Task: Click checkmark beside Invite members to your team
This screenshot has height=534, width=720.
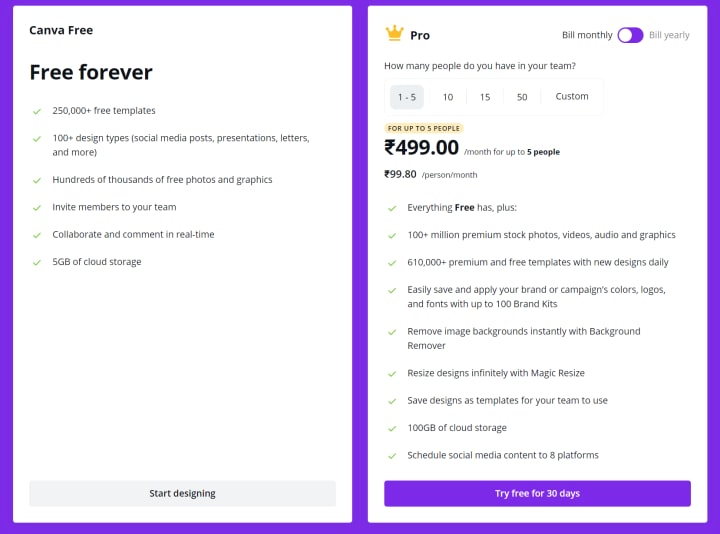Action: [37, 208]
